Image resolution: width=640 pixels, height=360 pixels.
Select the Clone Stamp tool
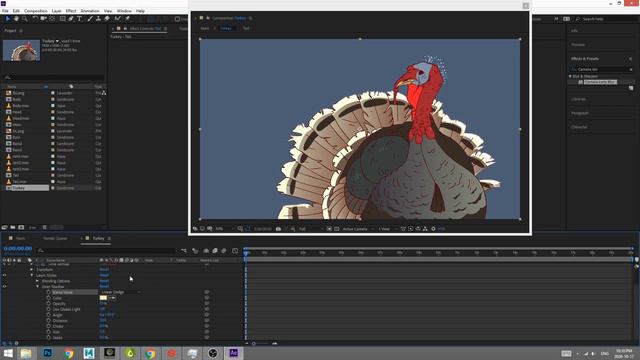coord(98,19)
